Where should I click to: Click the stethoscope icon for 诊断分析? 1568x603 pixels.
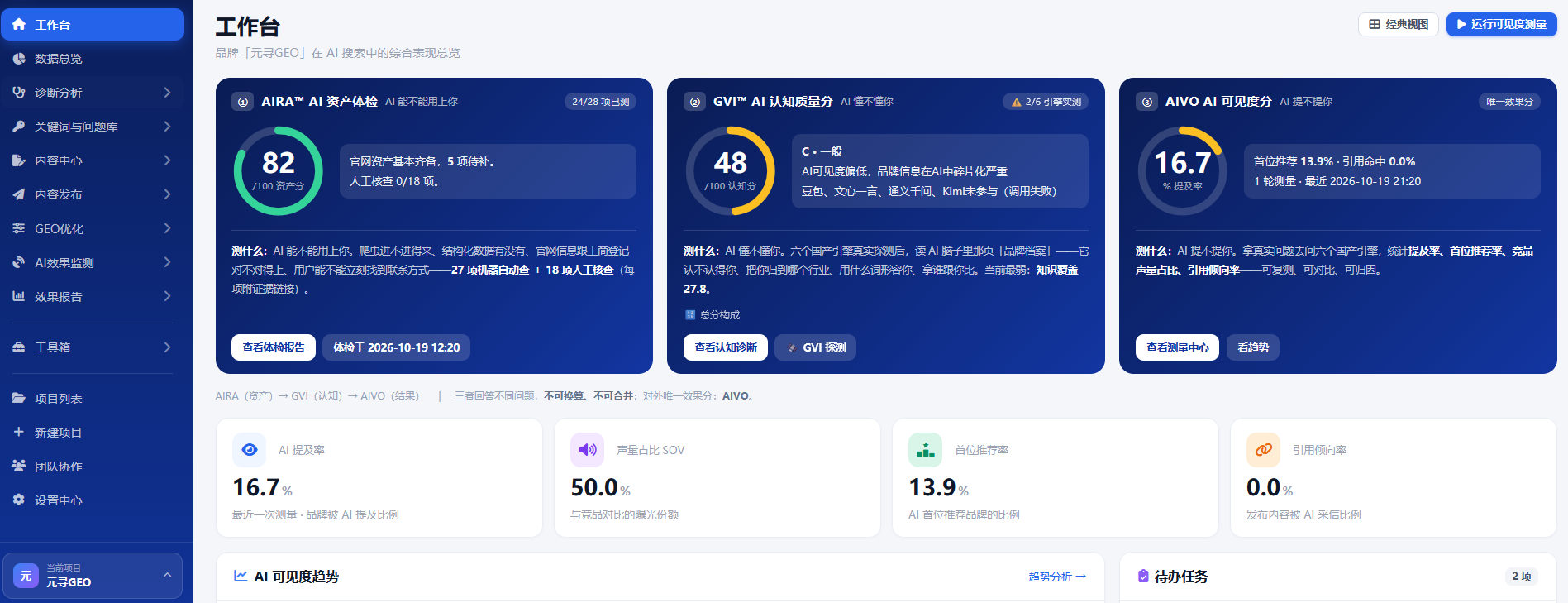(19, 93)
